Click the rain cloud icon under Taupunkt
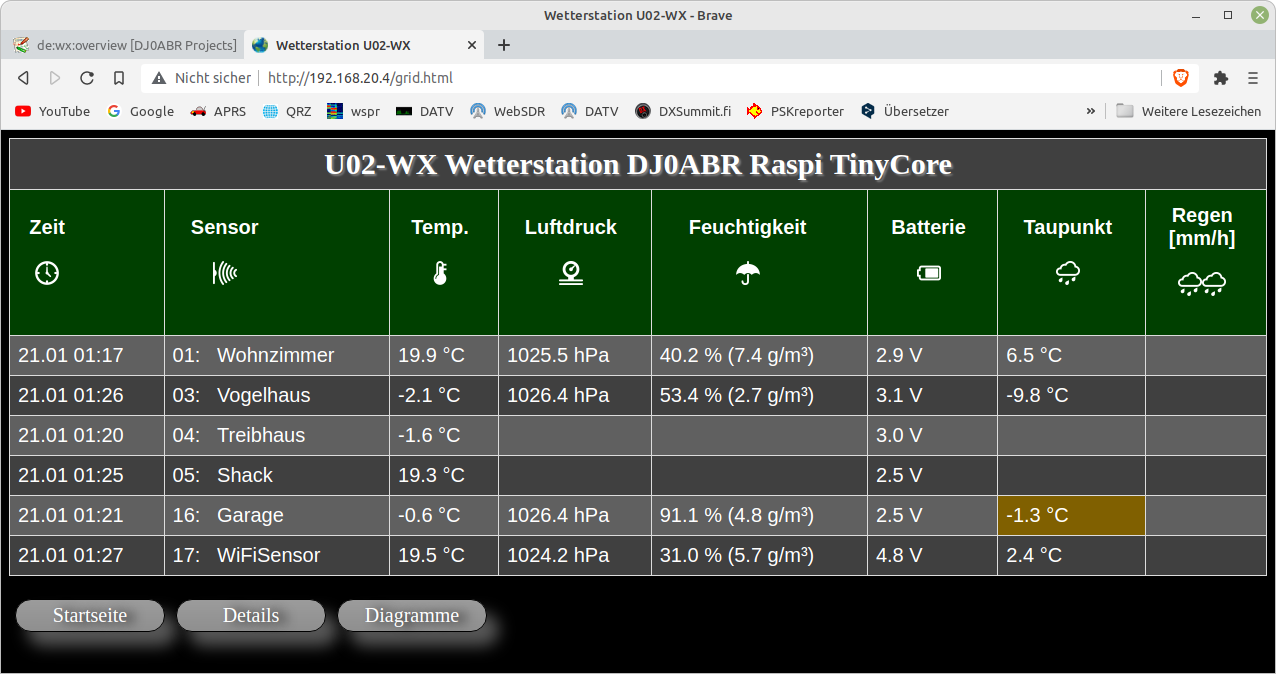 pyautogui.click(x=1067, y=273)
